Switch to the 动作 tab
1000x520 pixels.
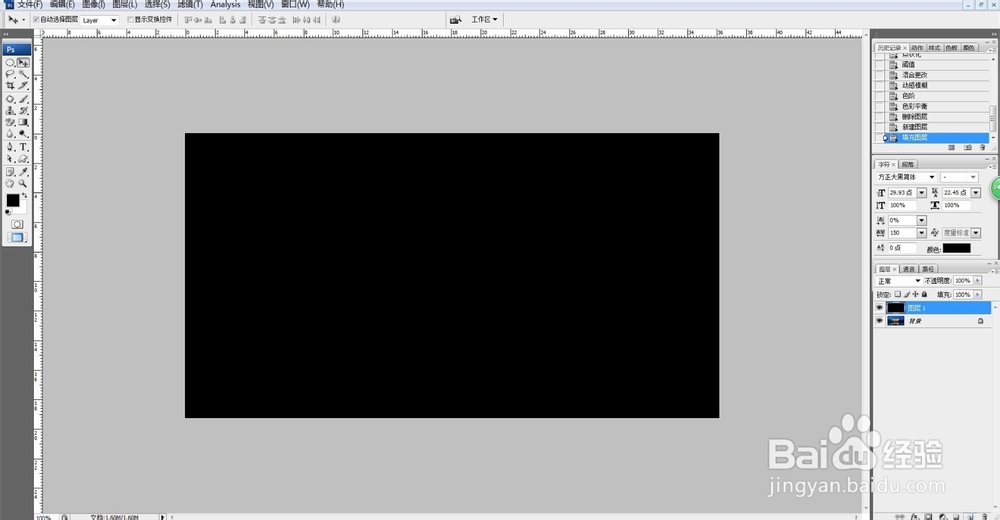tap(917, 48)
